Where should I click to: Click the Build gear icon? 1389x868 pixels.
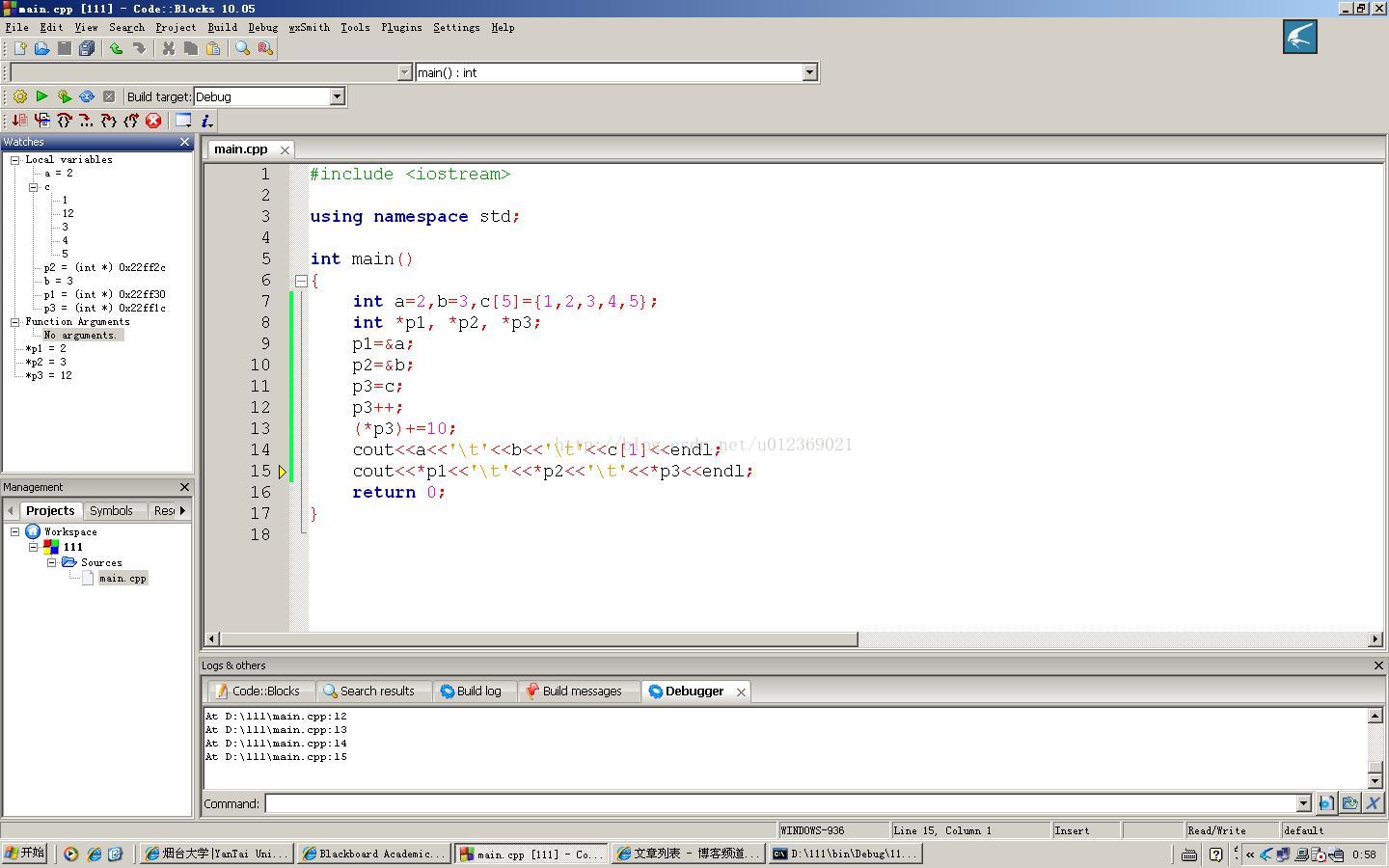(19, 96)
